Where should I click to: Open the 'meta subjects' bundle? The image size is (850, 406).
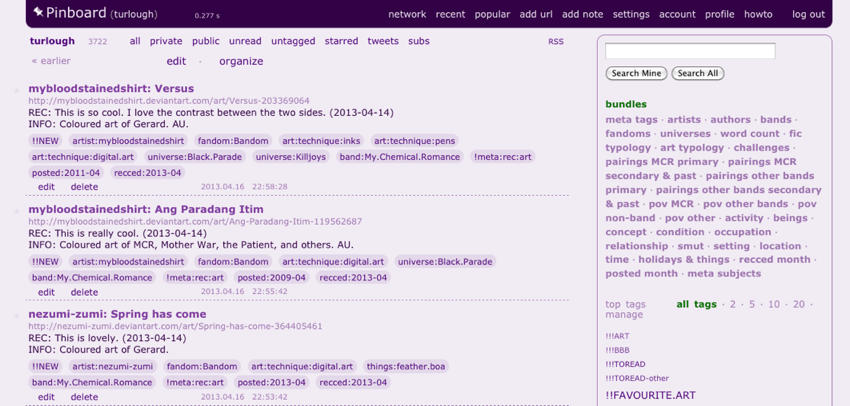point(724,274)
